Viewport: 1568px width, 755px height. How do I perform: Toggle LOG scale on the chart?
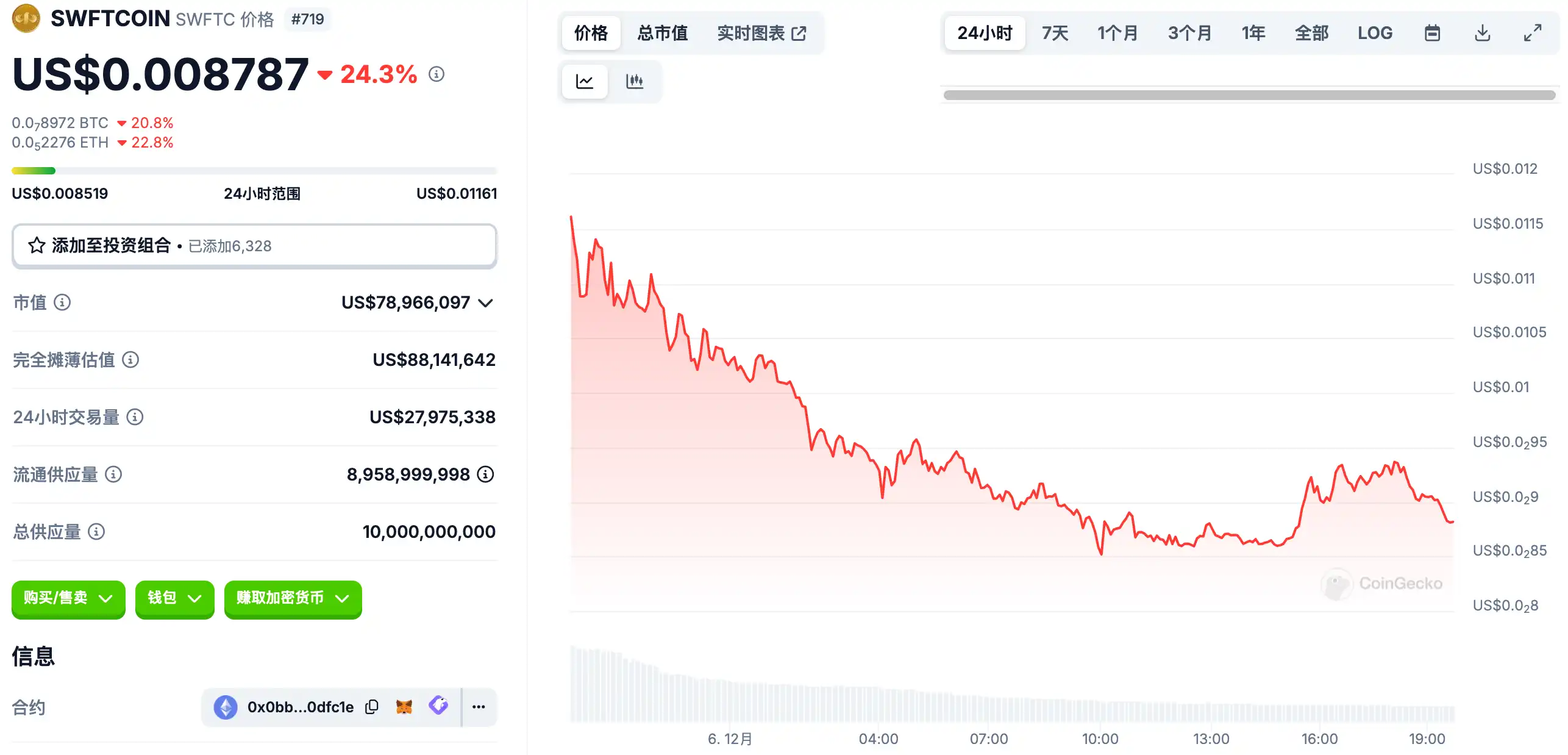coord(1375,33)
